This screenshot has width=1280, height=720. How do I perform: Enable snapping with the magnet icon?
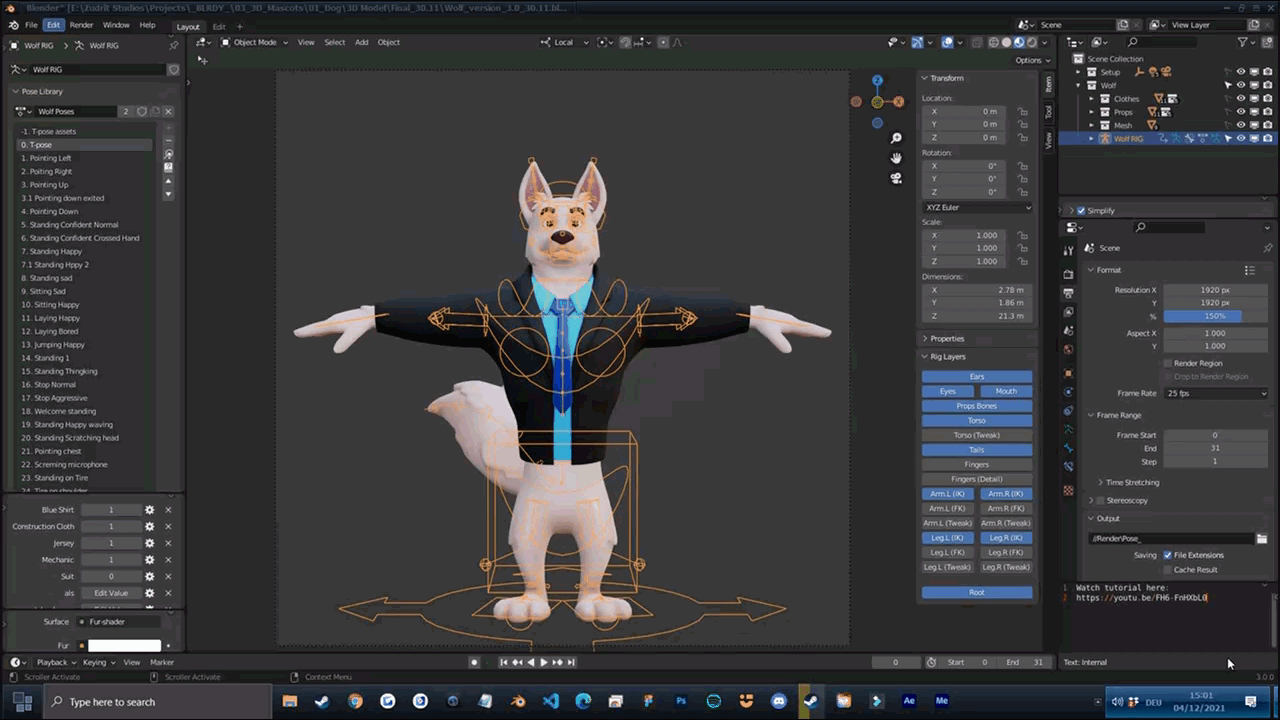pyautogui.click(x=625, y=43)
